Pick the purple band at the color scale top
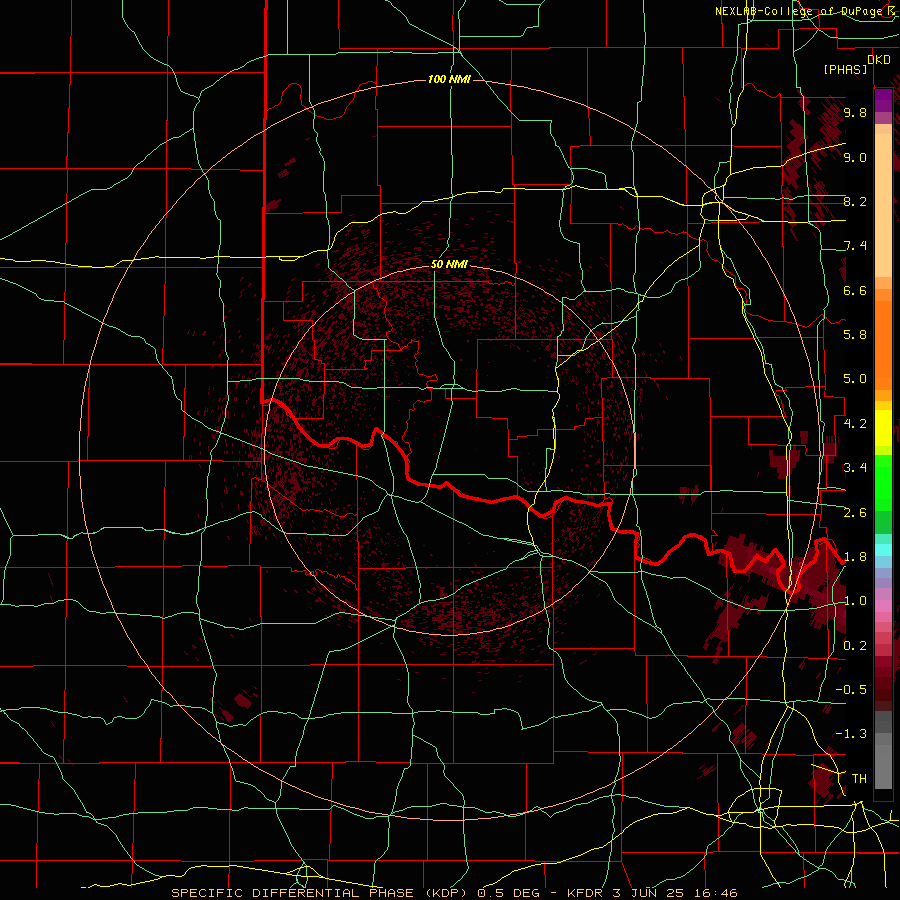The height and width of the screenshot is (900, 900). click(883, 100)
